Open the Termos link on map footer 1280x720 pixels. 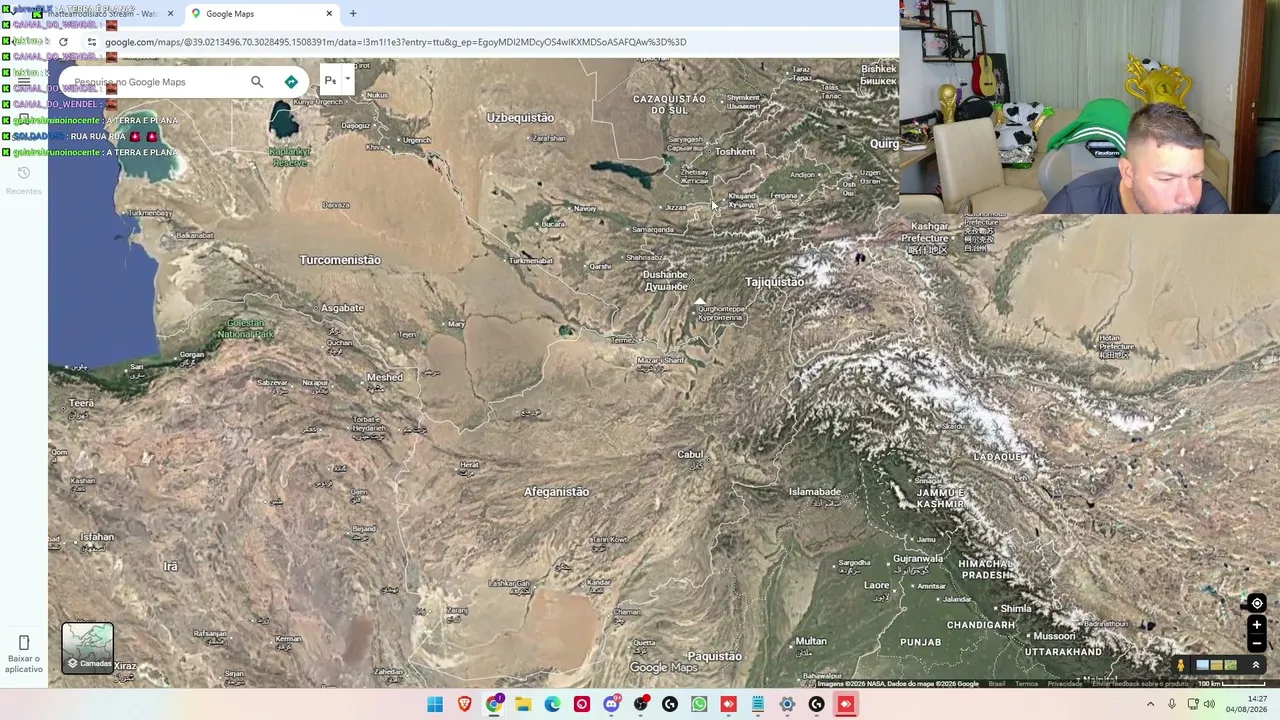[x=1026, y=684]
